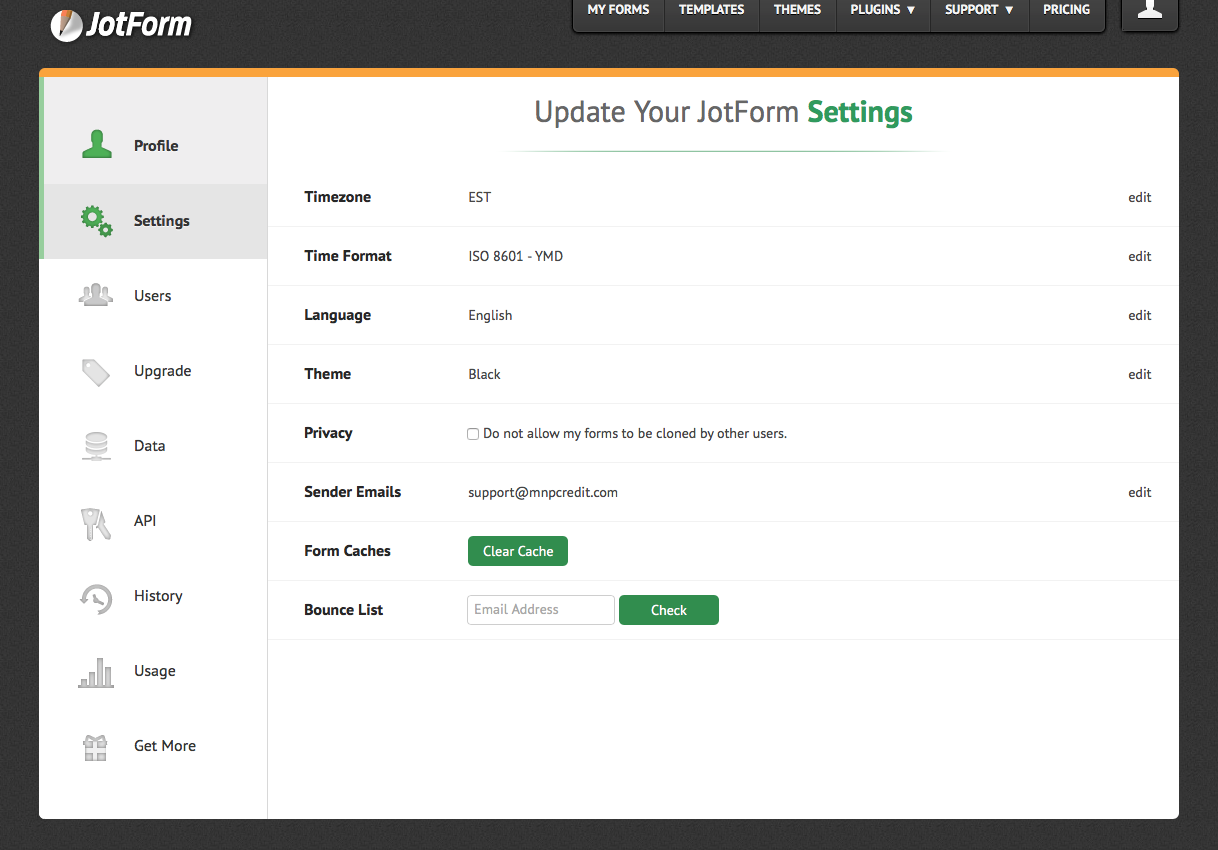Open the account avatar icon in header
The image size is (1218, 850).
point(1149,10)
